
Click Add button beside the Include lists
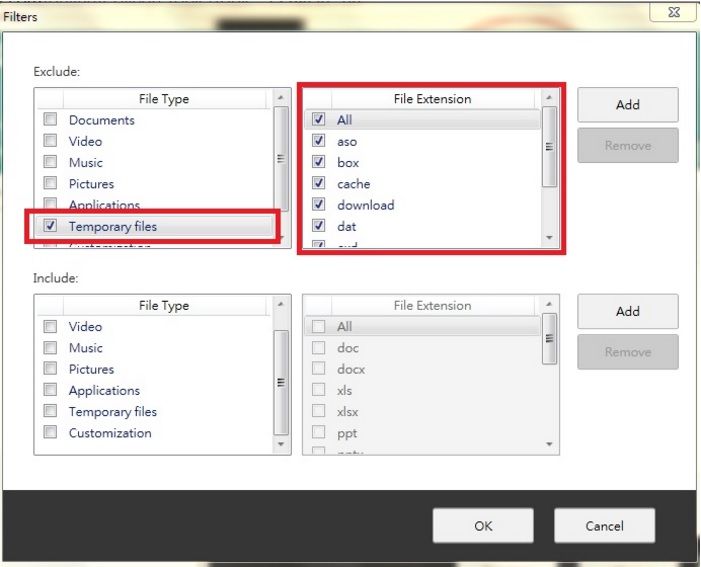[x=628, y=311]
